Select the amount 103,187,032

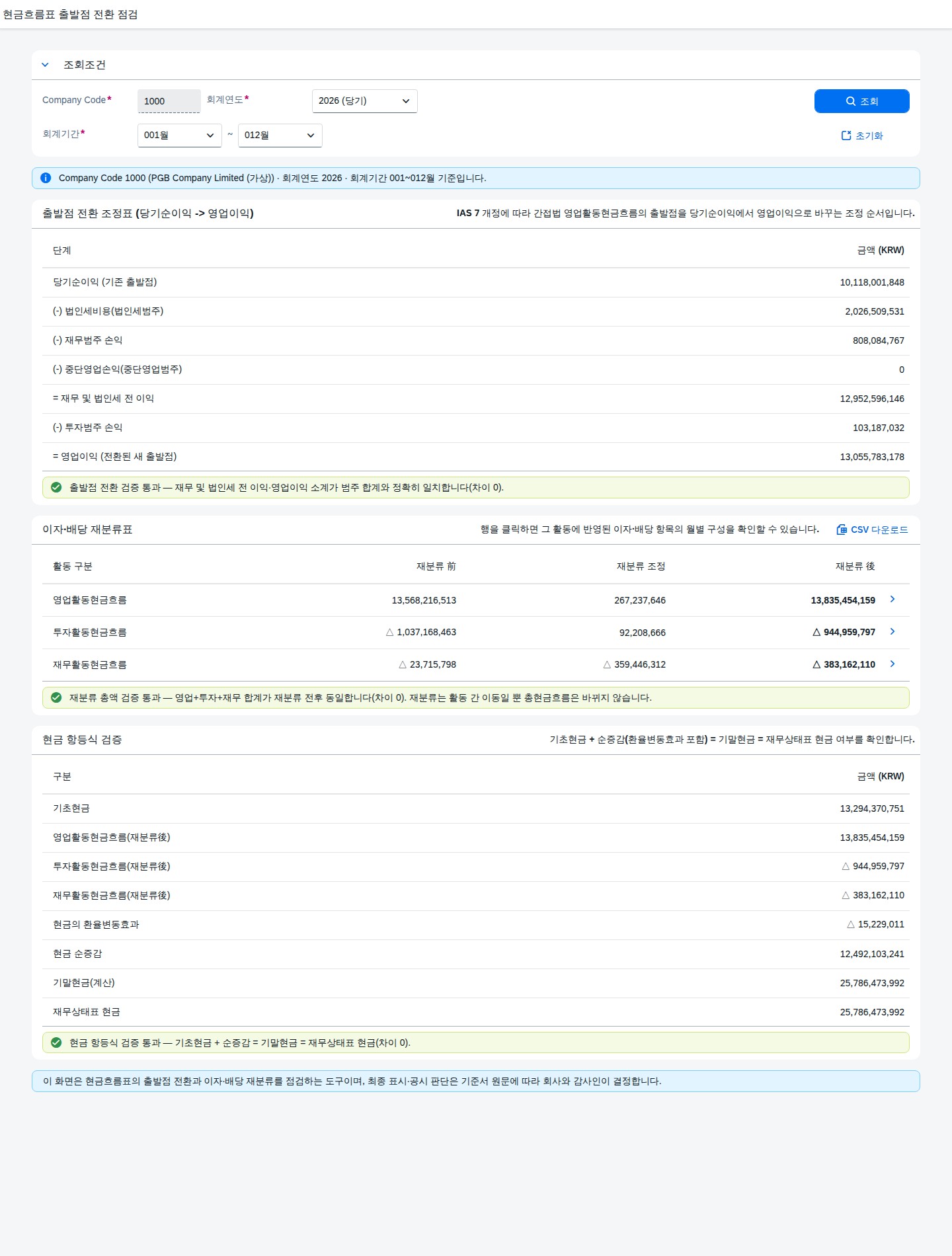pos(878,428)
